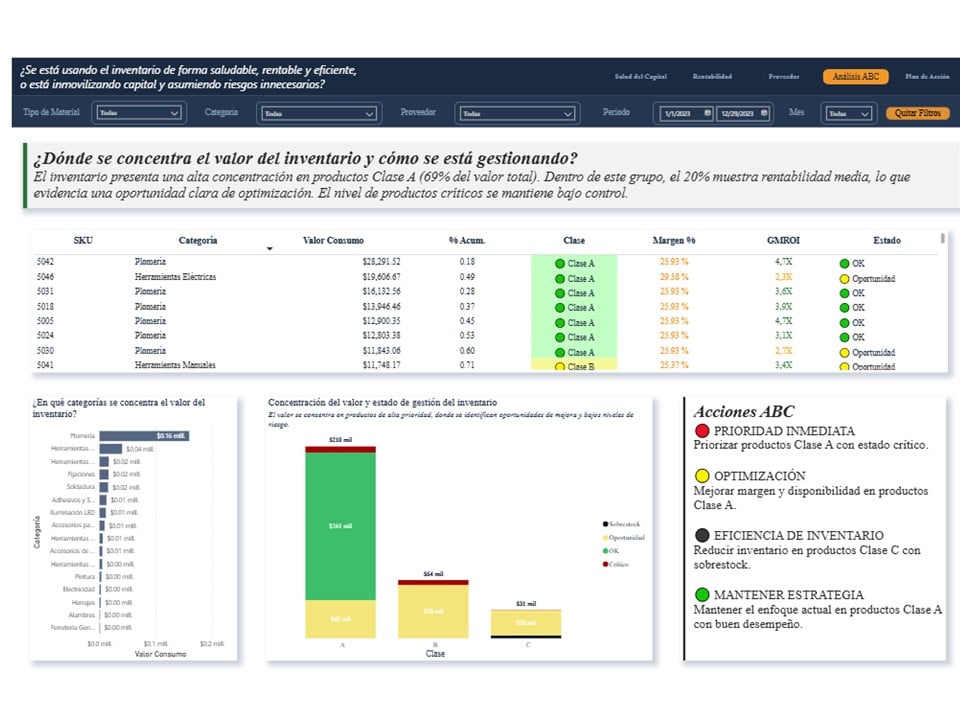Click the yellow Optimización circle icon
960x720 pixels.
pos(702,476)
